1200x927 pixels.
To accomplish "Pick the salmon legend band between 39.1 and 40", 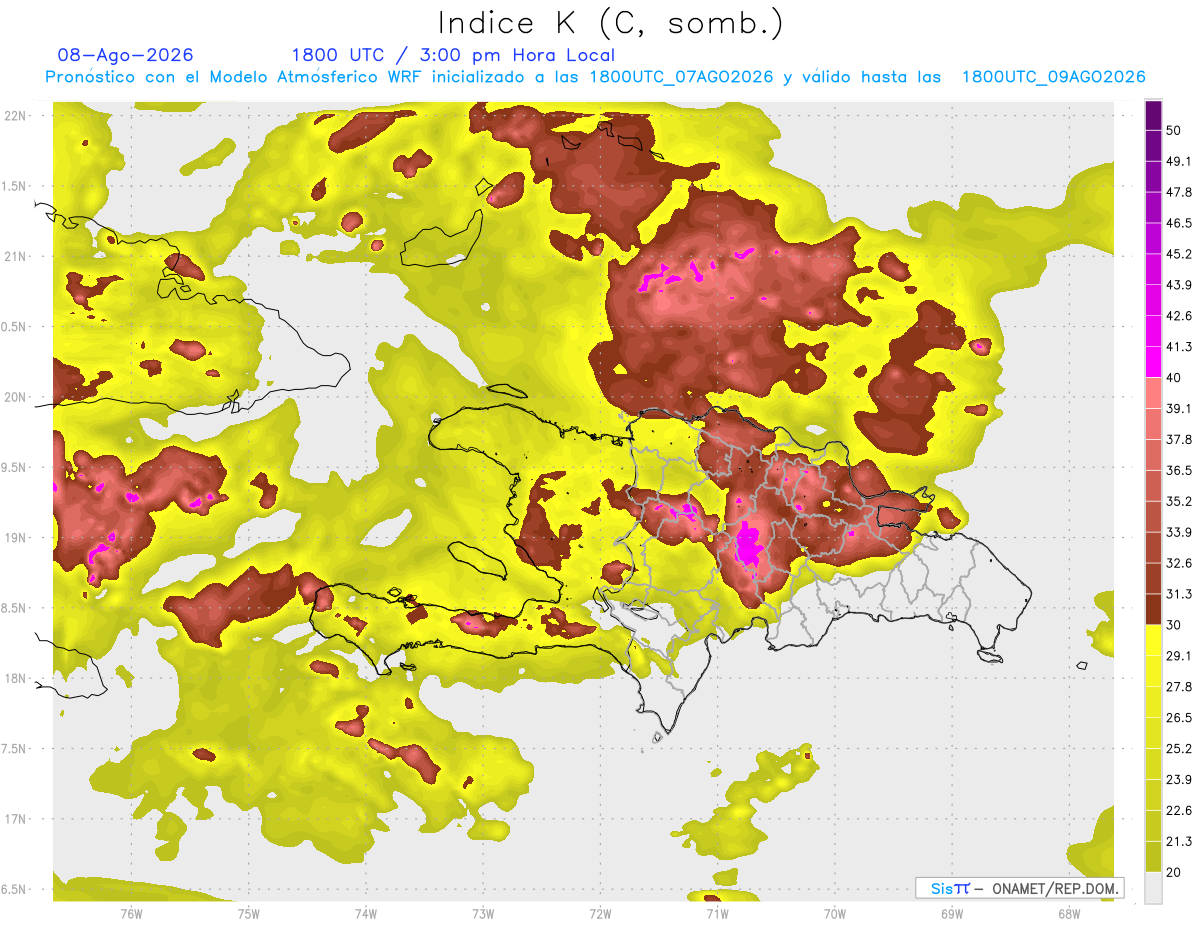I will [1153, 393].
